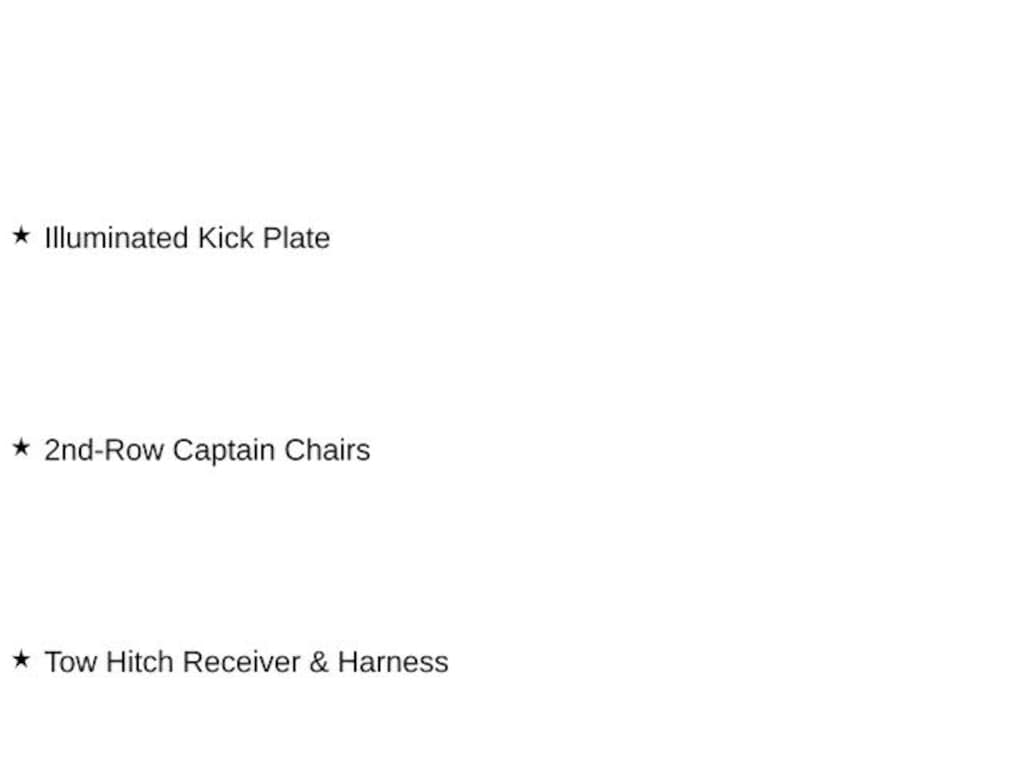Click the word Tow

[71, 662]
